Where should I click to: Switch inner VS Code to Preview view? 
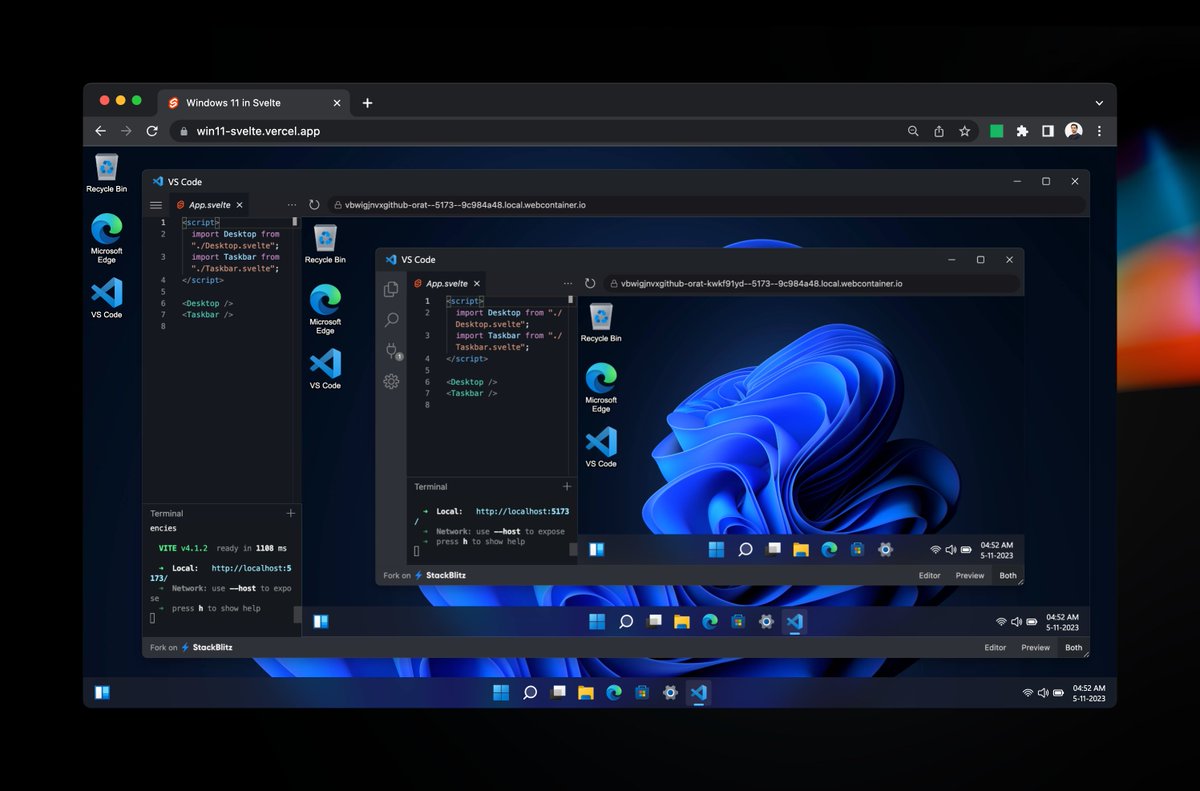click(970, 575)
